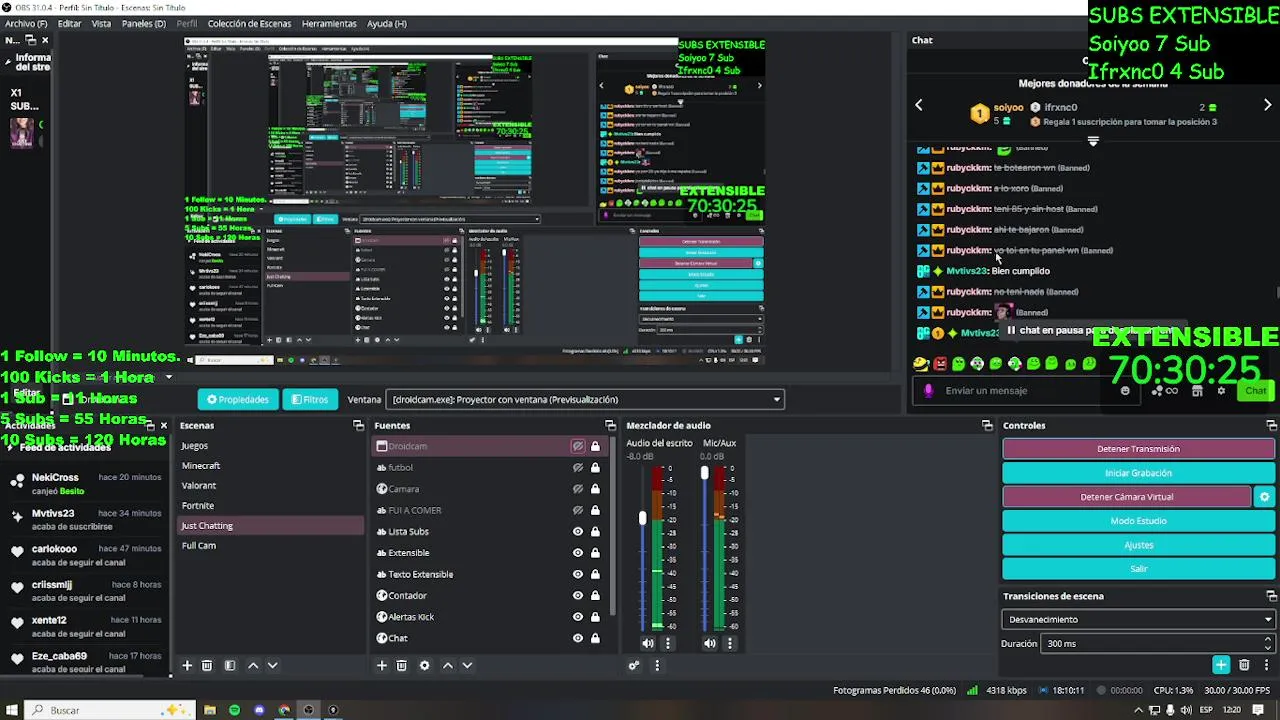Pop out the Controles dock panel
This screenshot has width=1280, height=720.
coord(1271,426)
